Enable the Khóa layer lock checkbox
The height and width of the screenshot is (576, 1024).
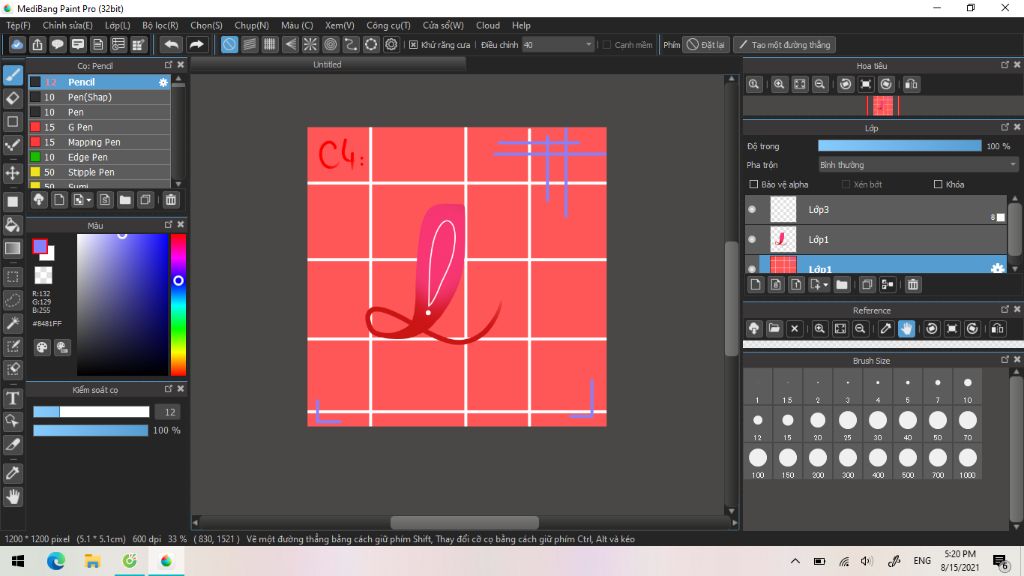pyautogui.click(x=938, y=184)
